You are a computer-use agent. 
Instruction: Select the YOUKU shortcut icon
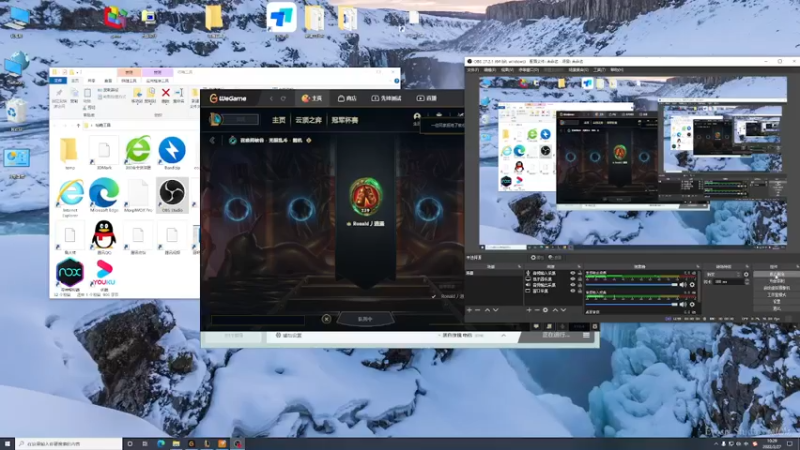(x=104, y=274)
